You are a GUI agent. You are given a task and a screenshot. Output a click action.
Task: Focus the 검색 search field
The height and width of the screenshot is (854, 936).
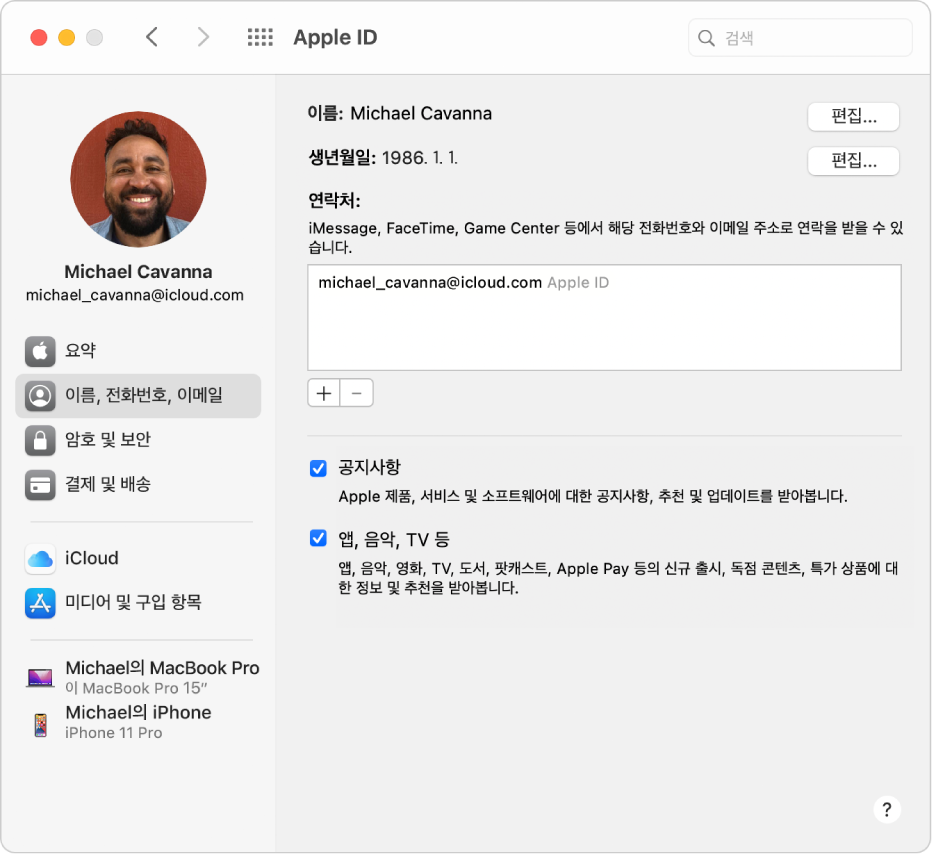tap(800, 38)
